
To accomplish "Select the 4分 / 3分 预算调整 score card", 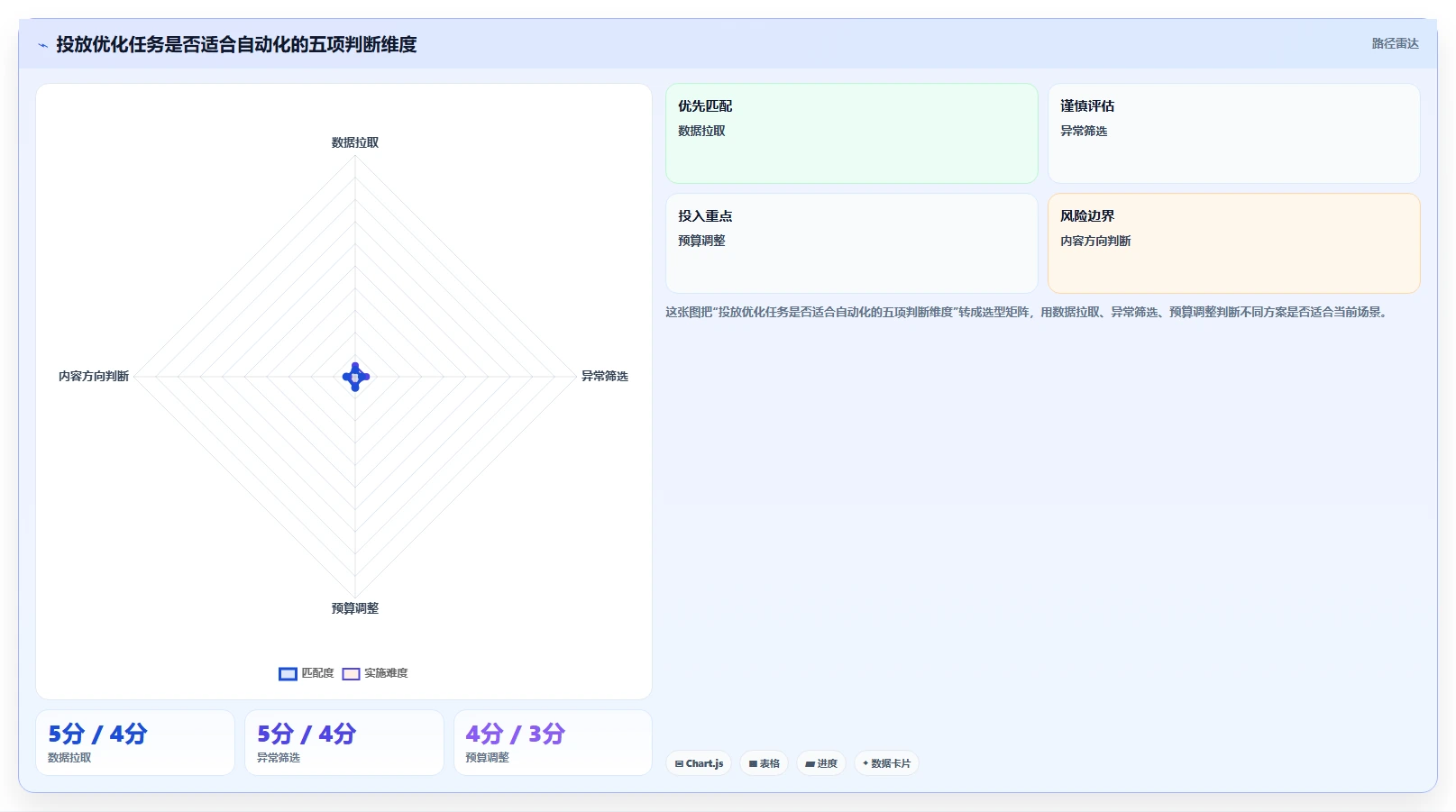I will pyautogui.click(x=553, y=743).
